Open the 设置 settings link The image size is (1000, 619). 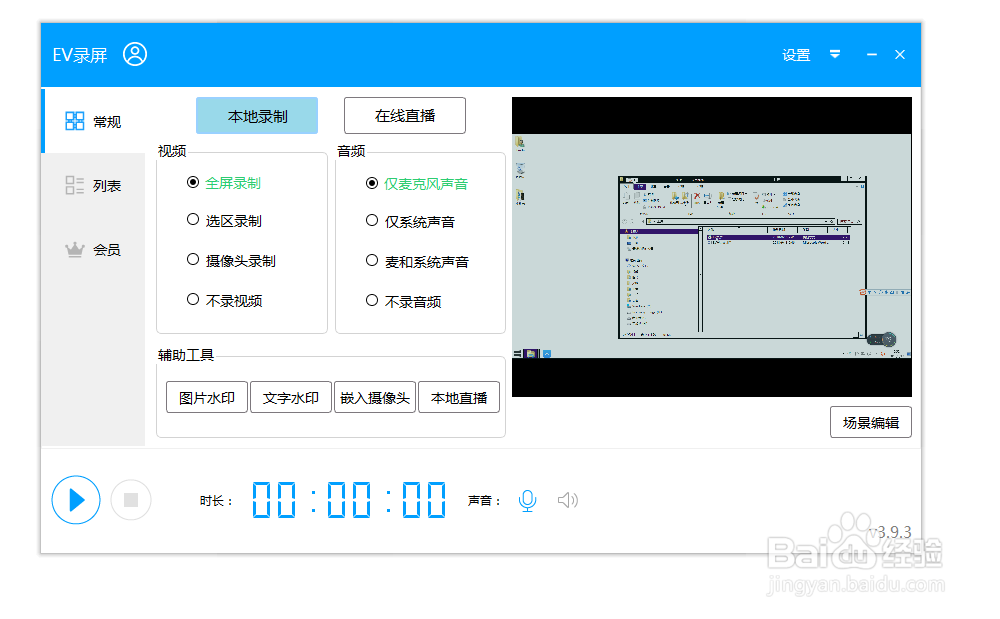pyautogui.click(x=796, y=55)
